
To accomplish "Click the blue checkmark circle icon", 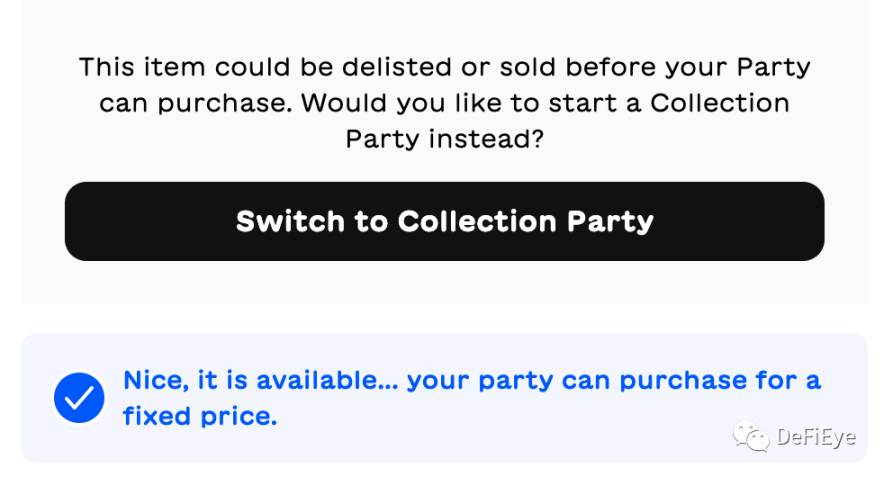I will tap(79, 398).
